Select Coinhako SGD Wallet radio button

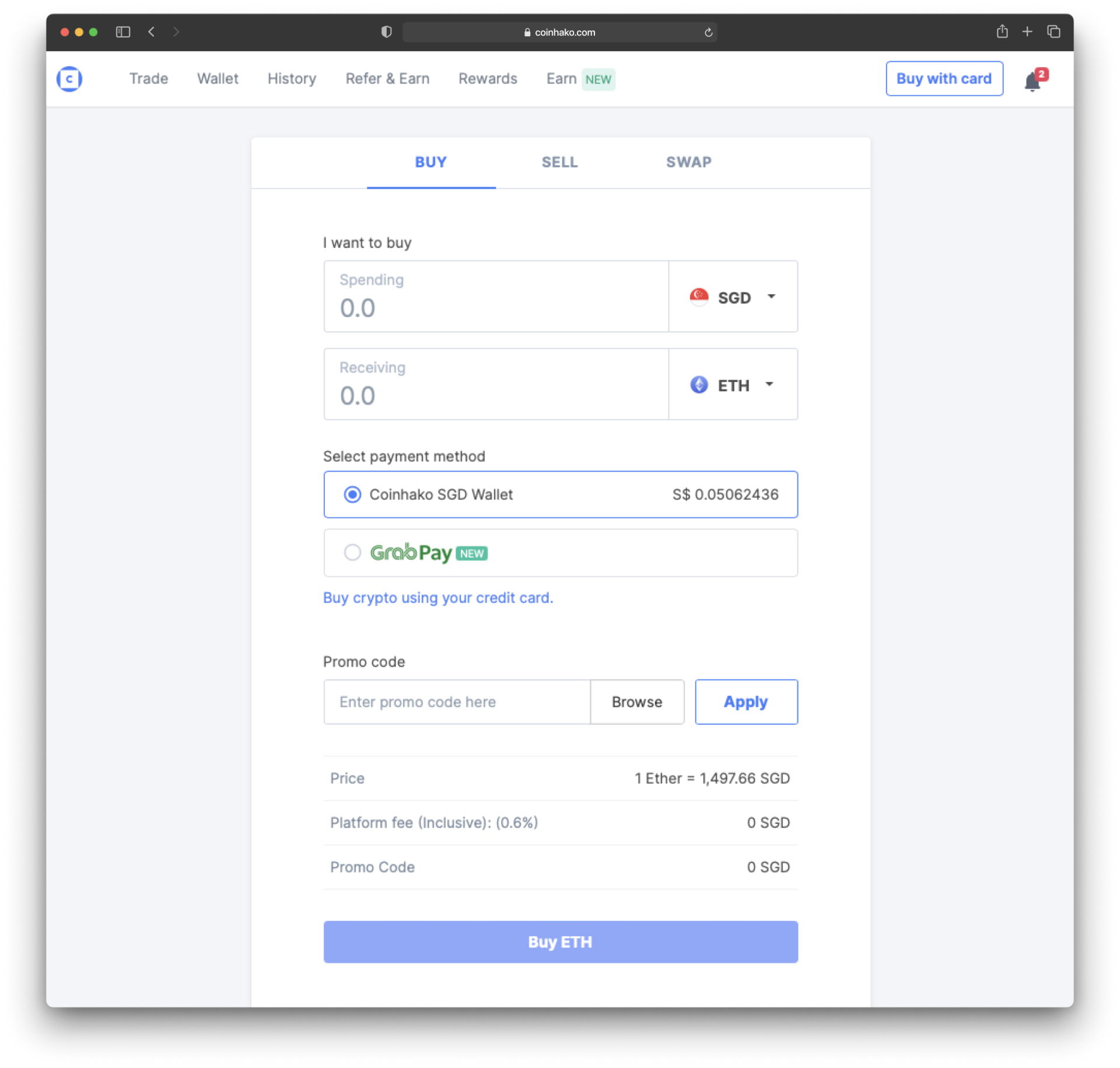pyautogui.click(x=352, y=494)
